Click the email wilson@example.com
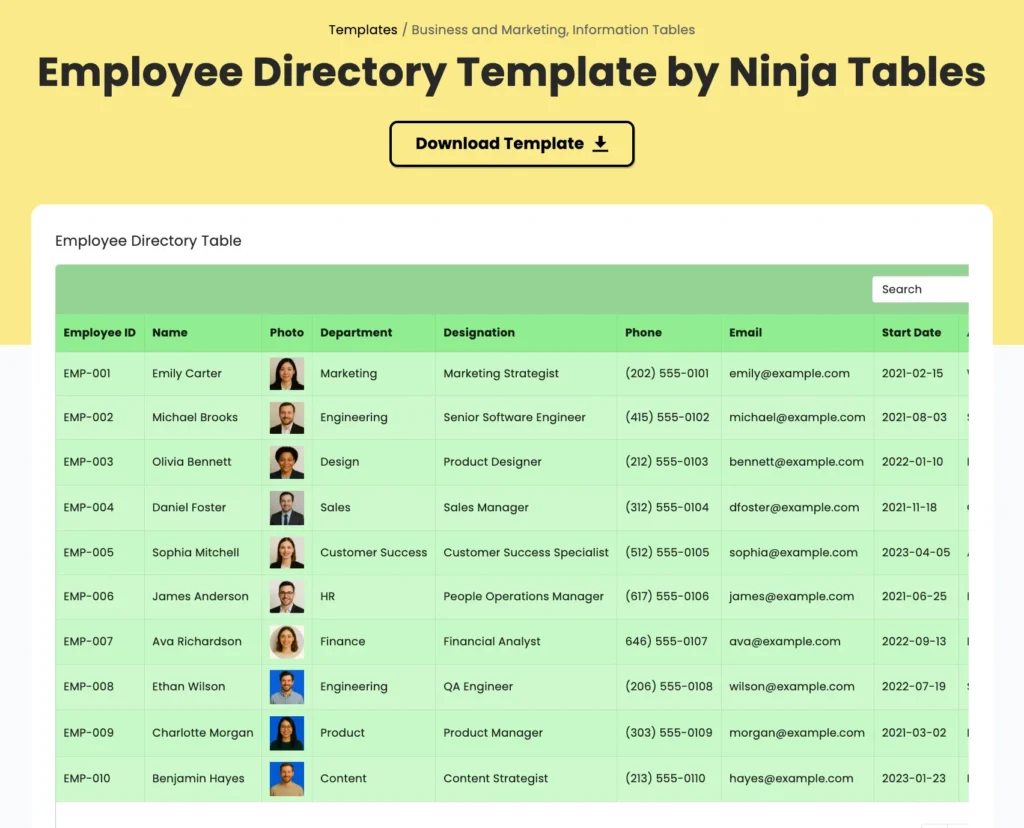The image size is (1024, 828). [x=792, y=686]
